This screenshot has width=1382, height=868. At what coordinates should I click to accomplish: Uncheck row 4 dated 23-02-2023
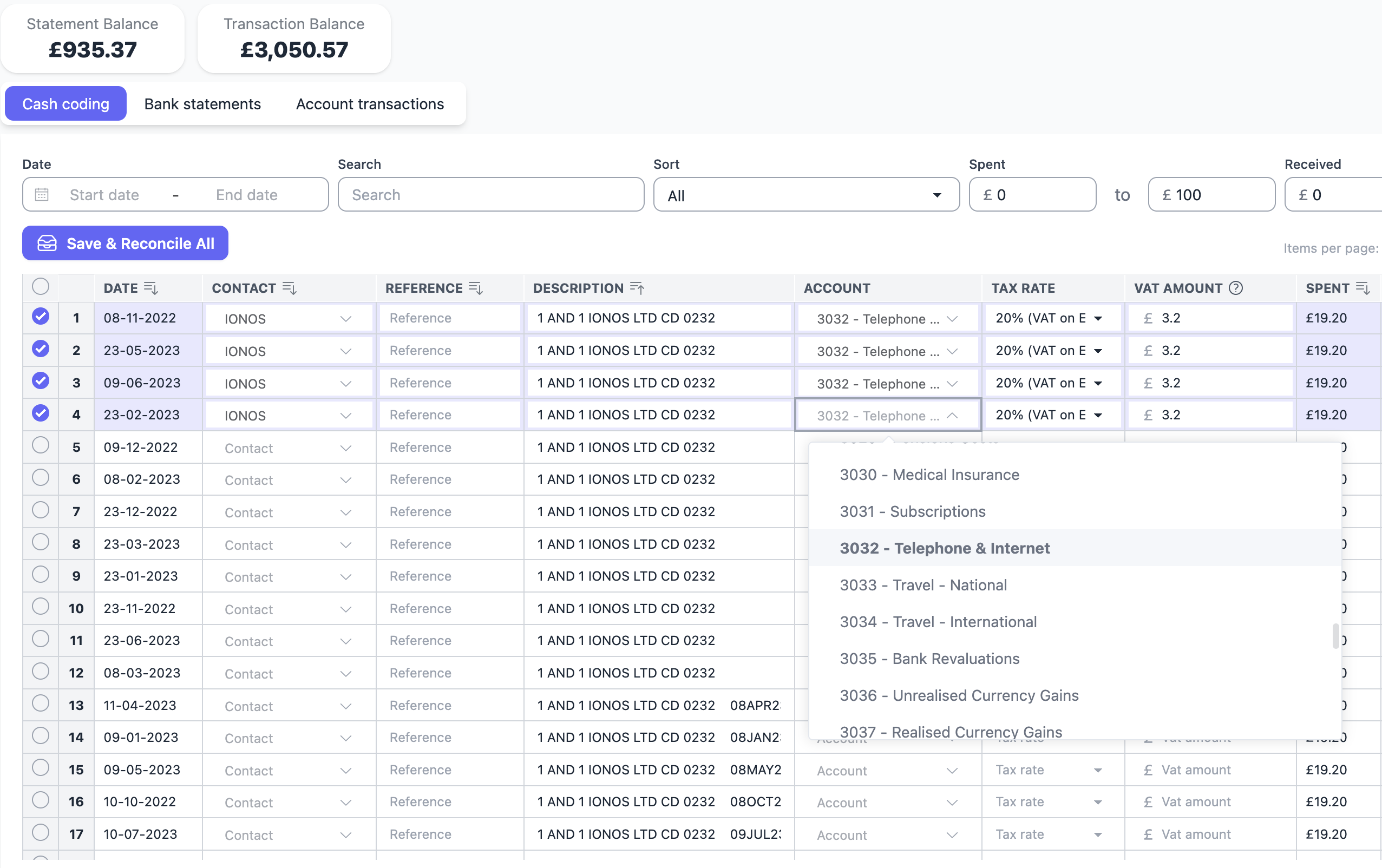(41, 412)
